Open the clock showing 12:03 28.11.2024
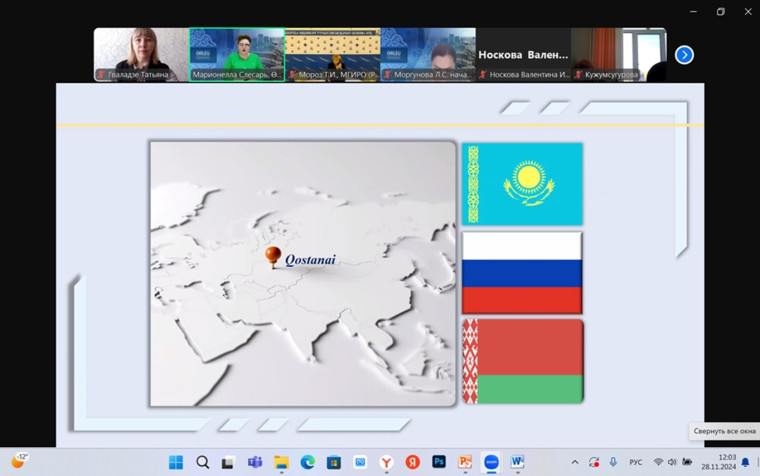This screenshot has width=760, height=476. [x=718, y=462]
